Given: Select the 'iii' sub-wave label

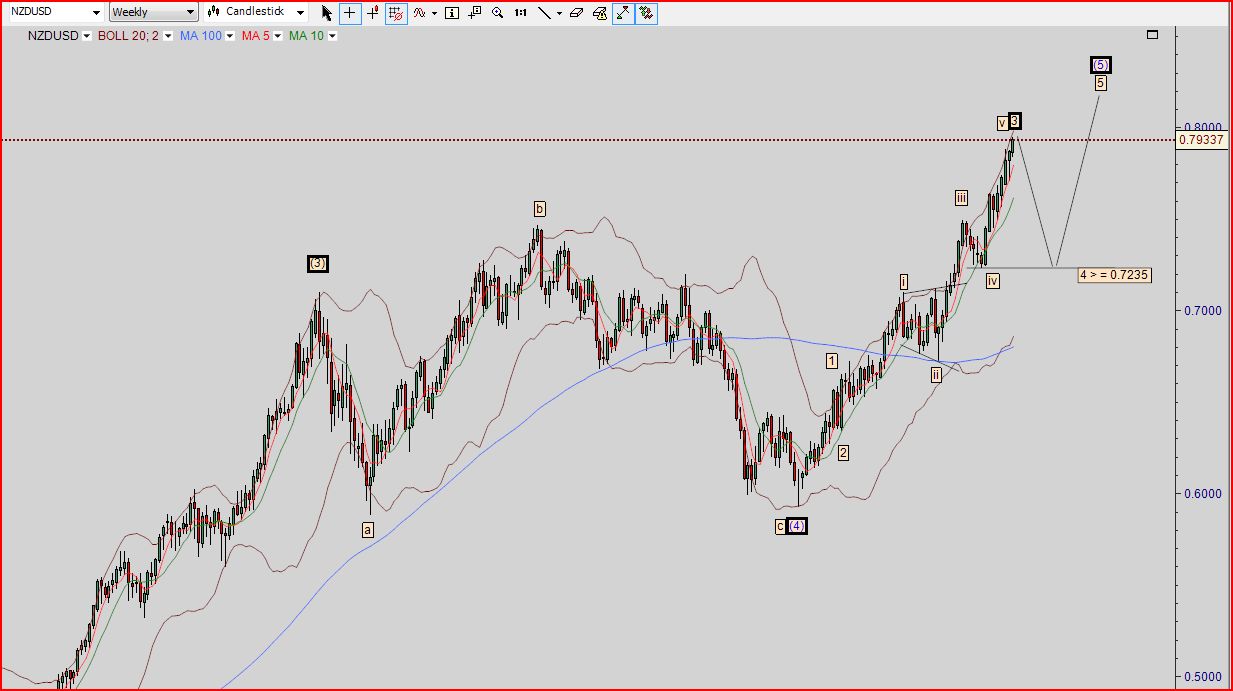Looking at the screenshot, I should [961, 198].
